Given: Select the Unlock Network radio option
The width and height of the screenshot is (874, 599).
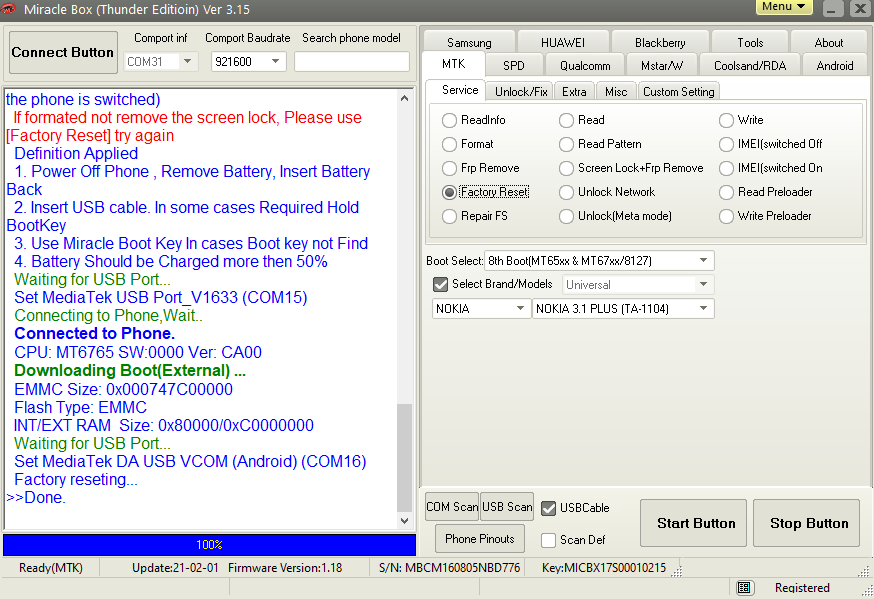Looking at the screenshot, I should (x=566, y=192).
